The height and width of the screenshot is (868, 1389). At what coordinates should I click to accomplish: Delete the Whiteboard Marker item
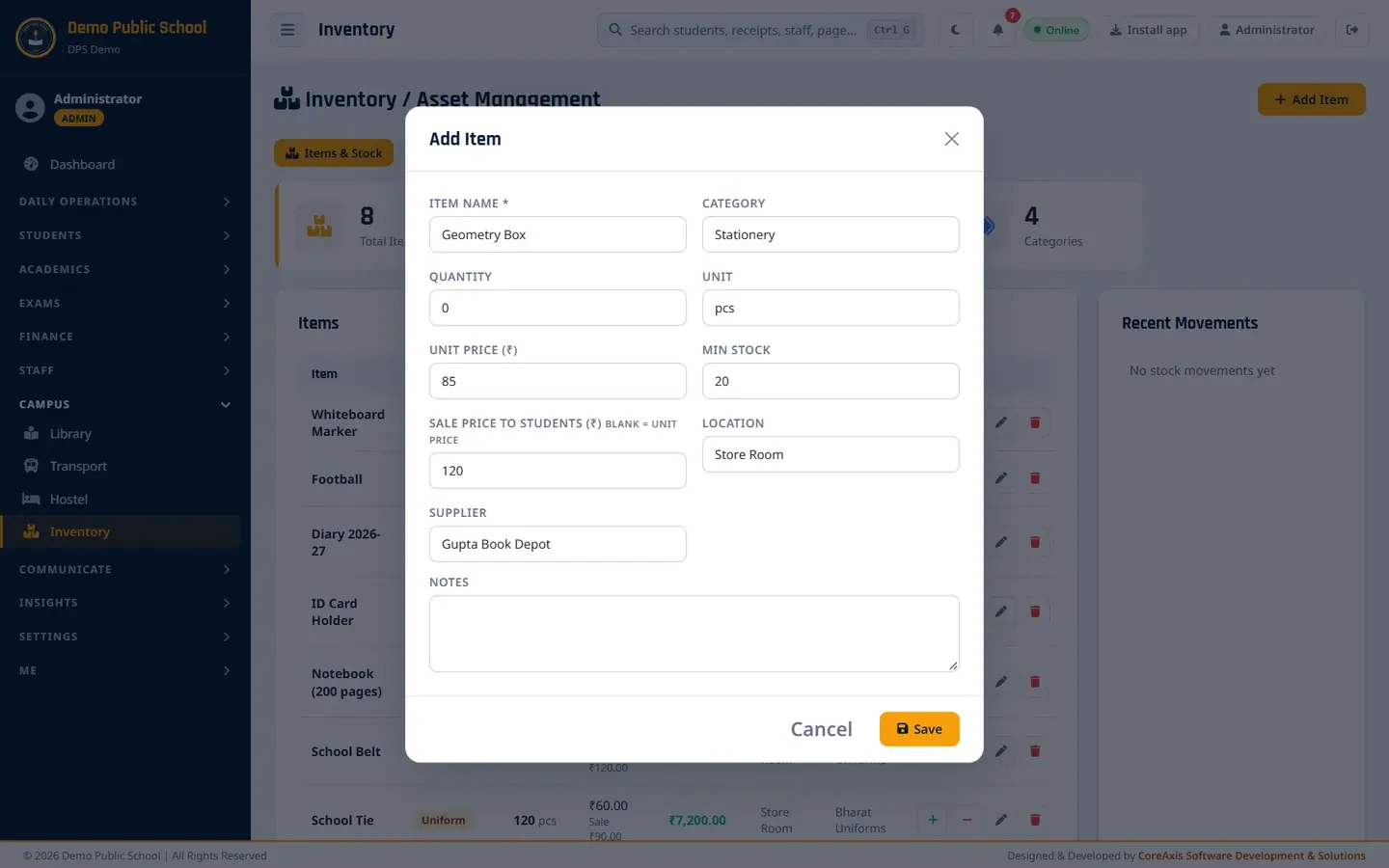point(1035,422)
